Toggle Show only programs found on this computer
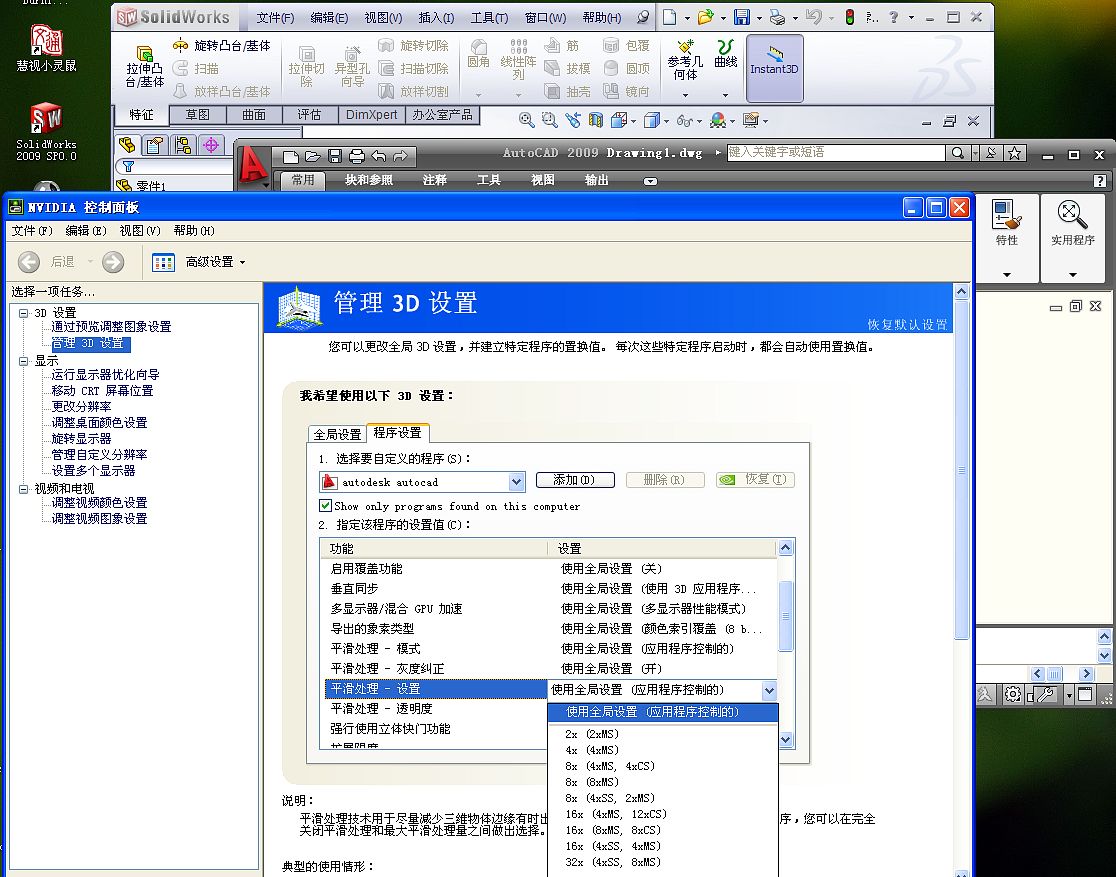The width and height of the screenshot is (1116, 877). pyautogui.click(x=325, y=505)
